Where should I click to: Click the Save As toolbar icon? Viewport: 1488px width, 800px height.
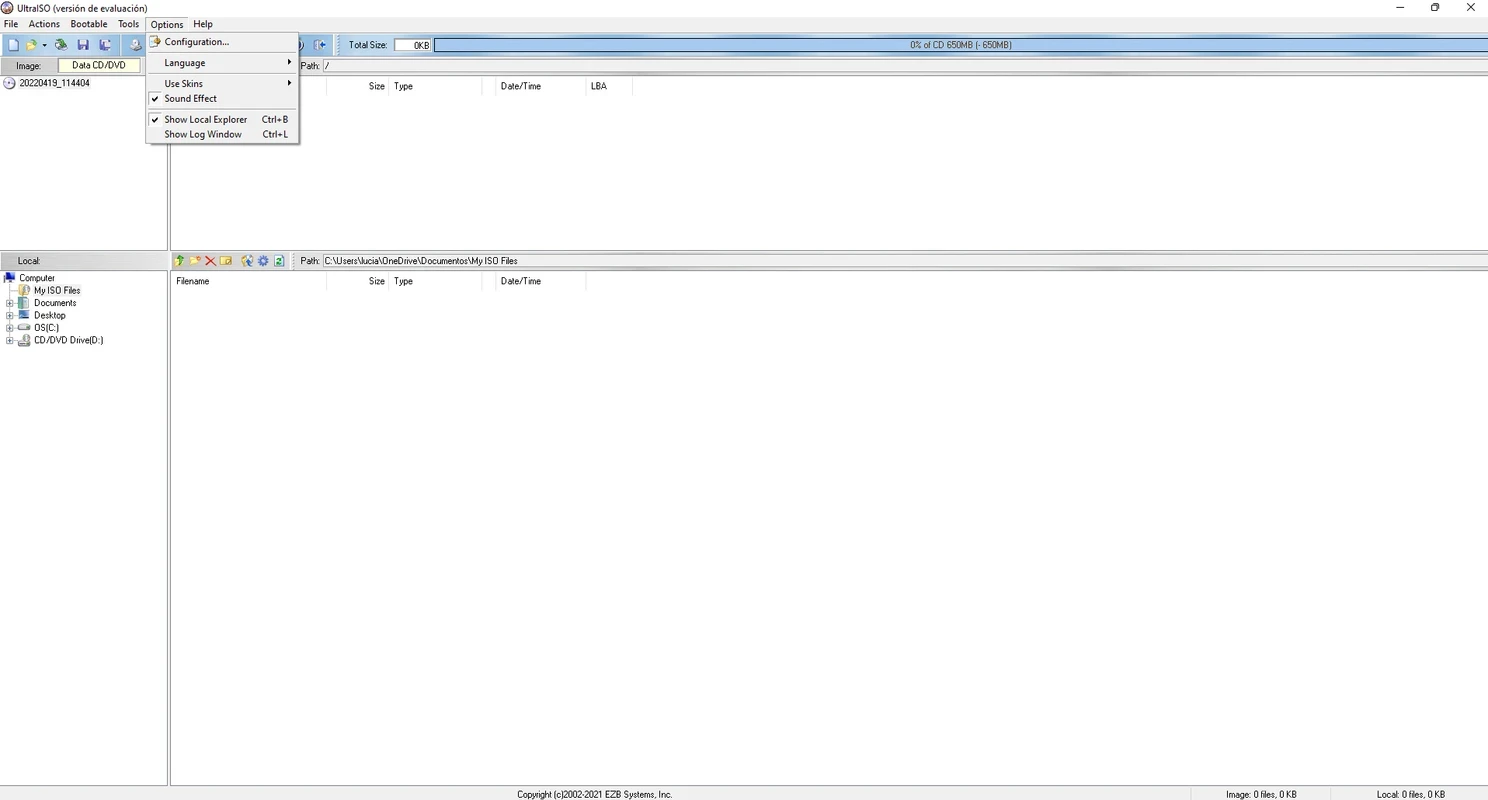point(104,45)
